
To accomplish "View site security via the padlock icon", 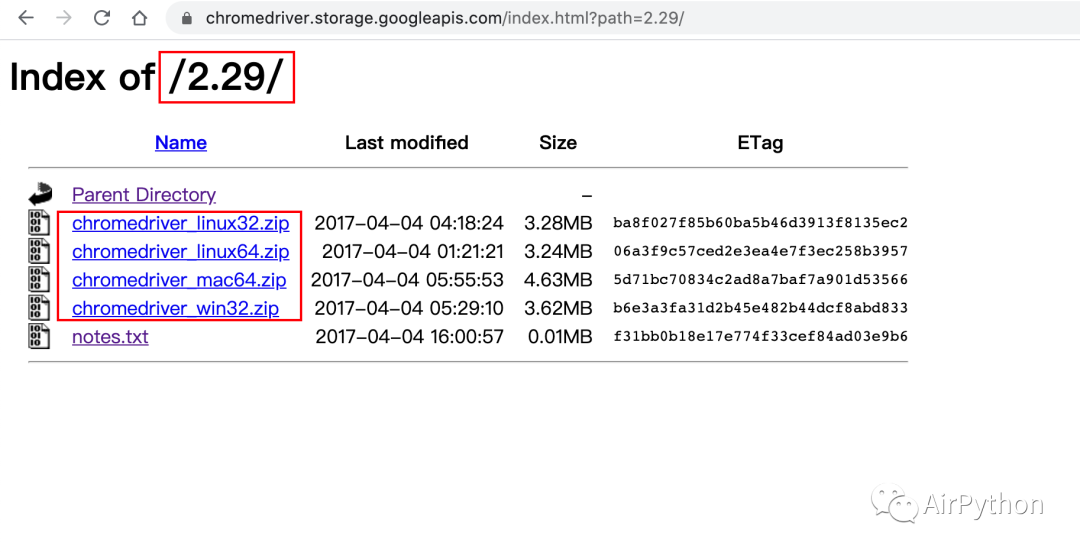I will coord(187,18).
